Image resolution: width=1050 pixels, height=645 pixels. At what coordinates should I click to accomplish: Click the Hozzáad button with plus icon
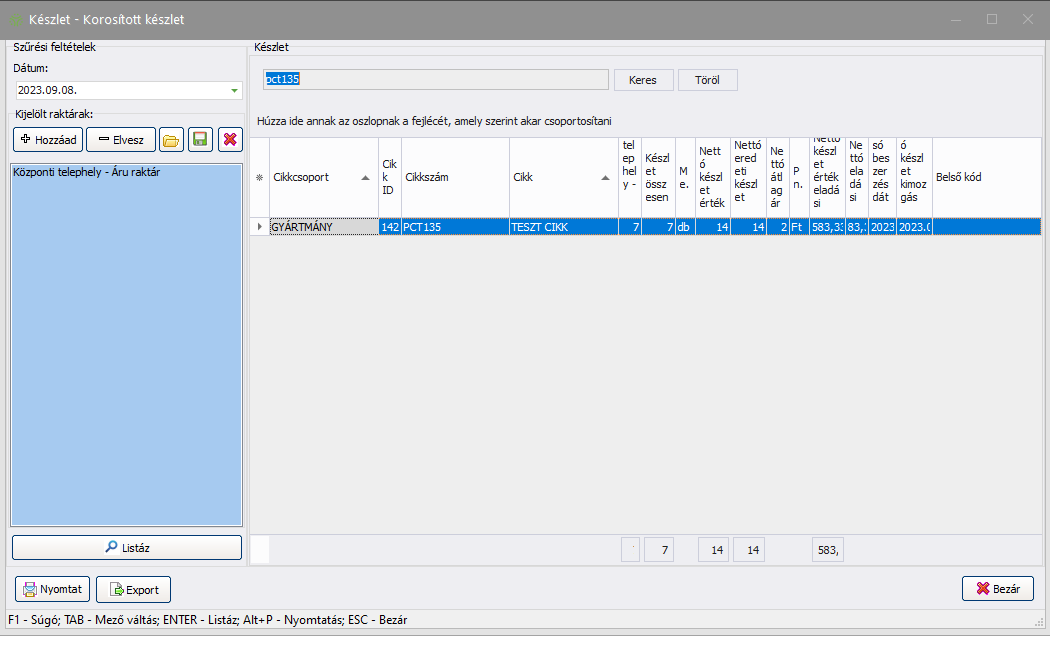[48, 140]
